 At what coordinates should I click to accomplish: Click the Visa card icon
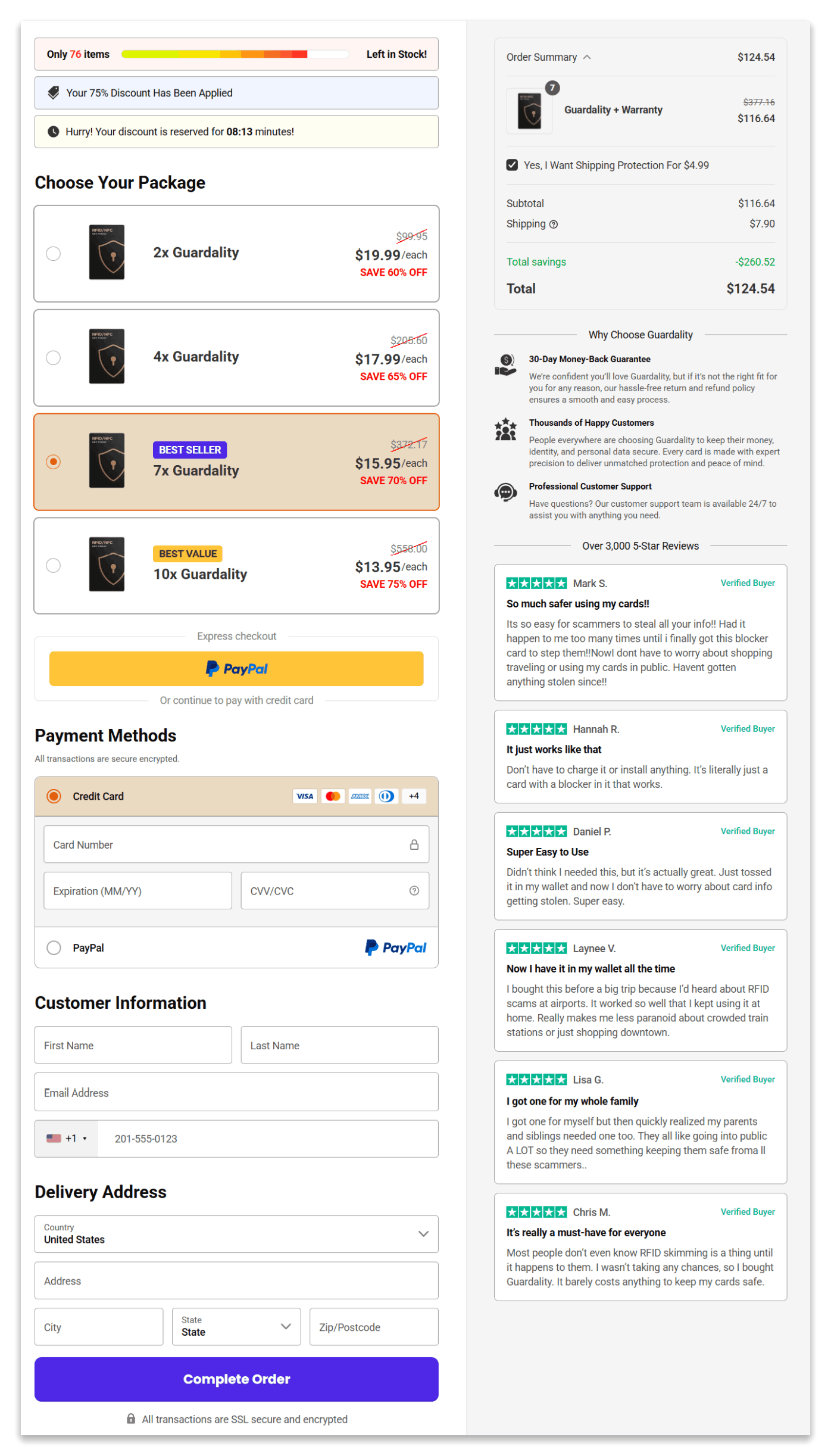[304, 796]
